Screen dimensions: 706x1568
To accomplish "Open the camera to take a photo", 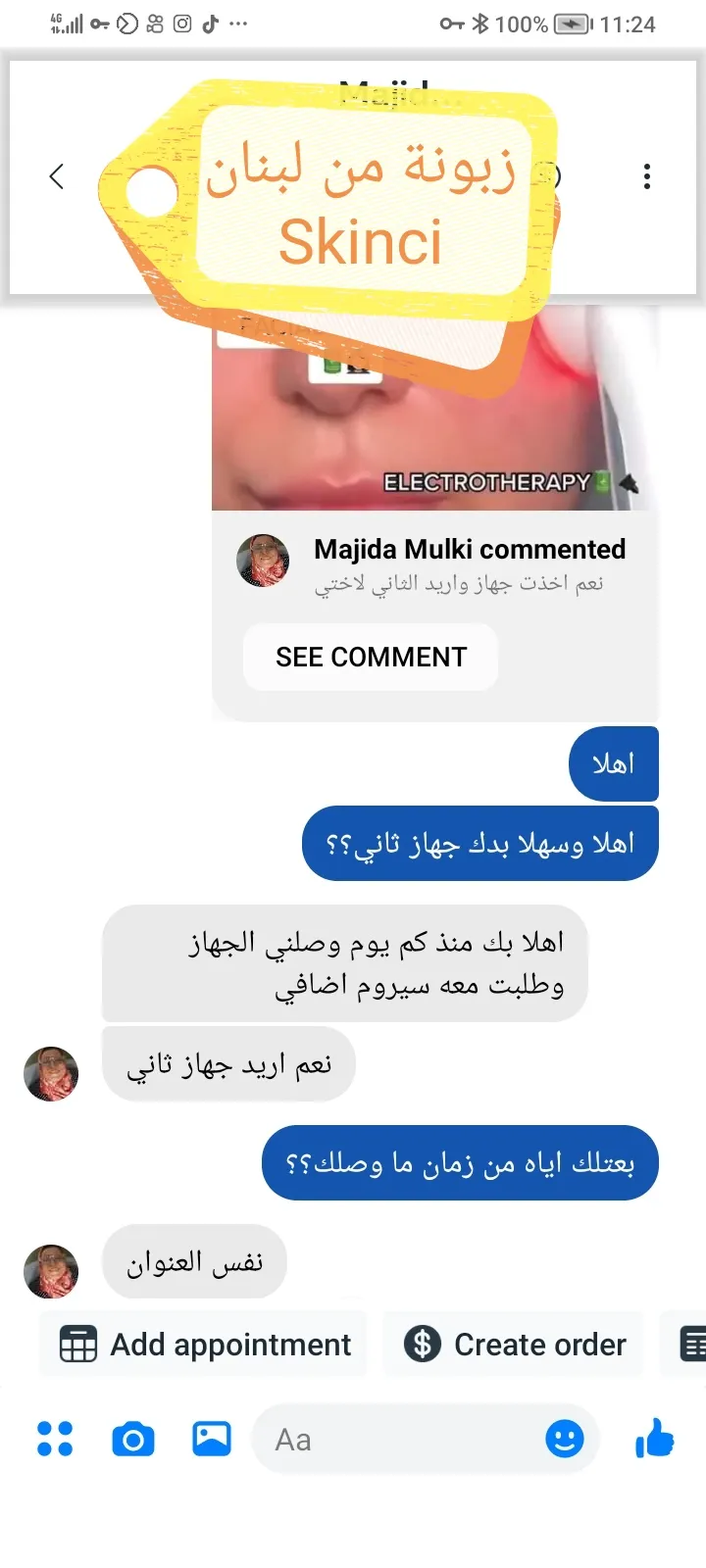I will [x=133, y=1440].
